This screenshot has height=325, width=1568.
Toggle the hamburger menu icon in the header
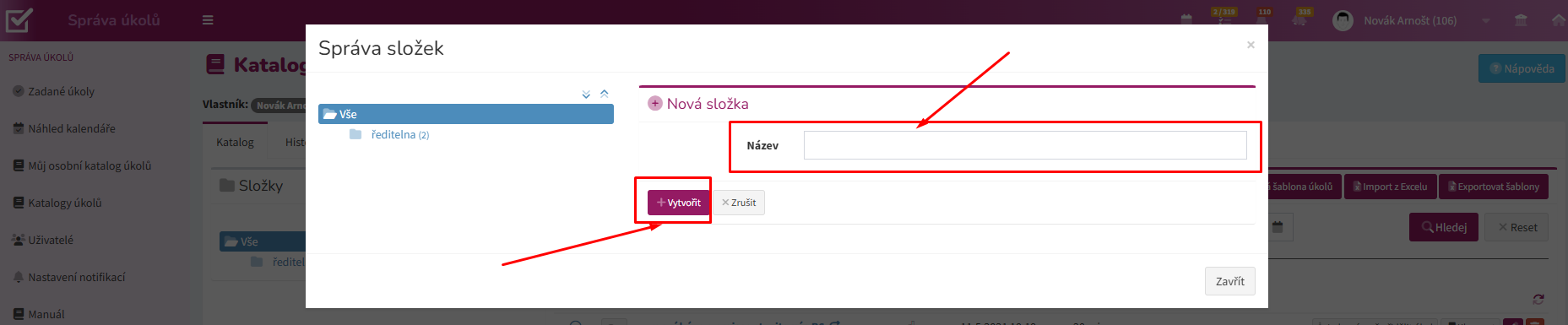pyautogui.click(x=208, y=20)
